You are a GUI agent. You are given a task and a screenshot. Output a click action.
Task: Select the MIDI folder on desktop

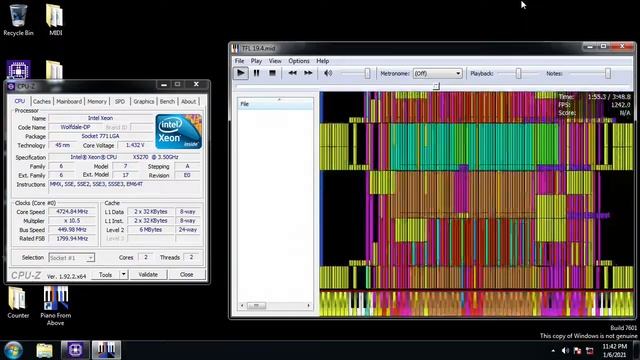(x=55, y=20)
